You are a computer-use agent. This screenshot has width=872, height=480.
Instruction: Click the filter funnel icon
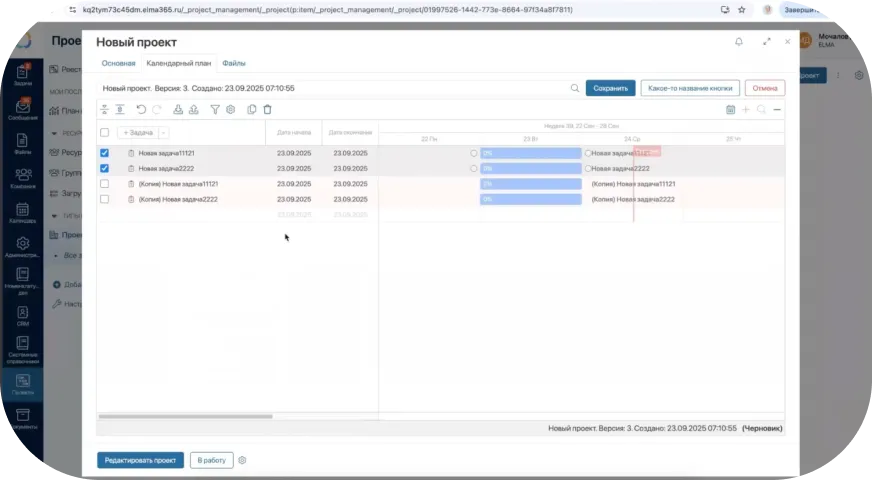[215, 110]
